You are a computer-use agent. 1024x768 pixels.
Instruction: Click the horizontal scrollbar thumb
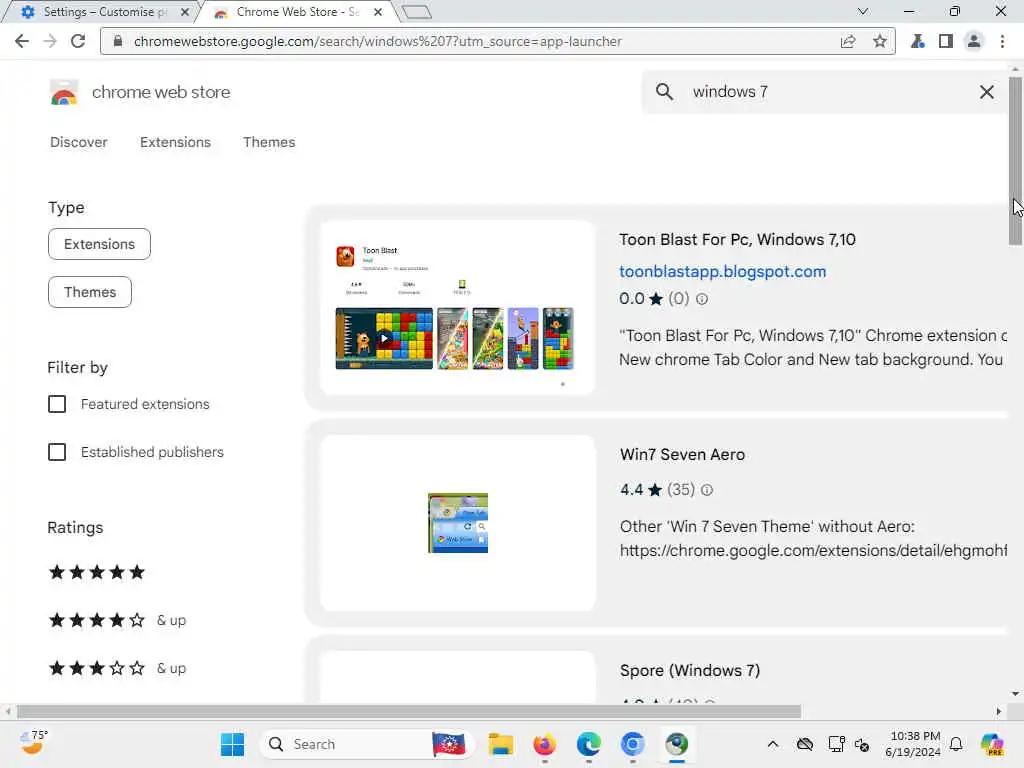point(408,711)
